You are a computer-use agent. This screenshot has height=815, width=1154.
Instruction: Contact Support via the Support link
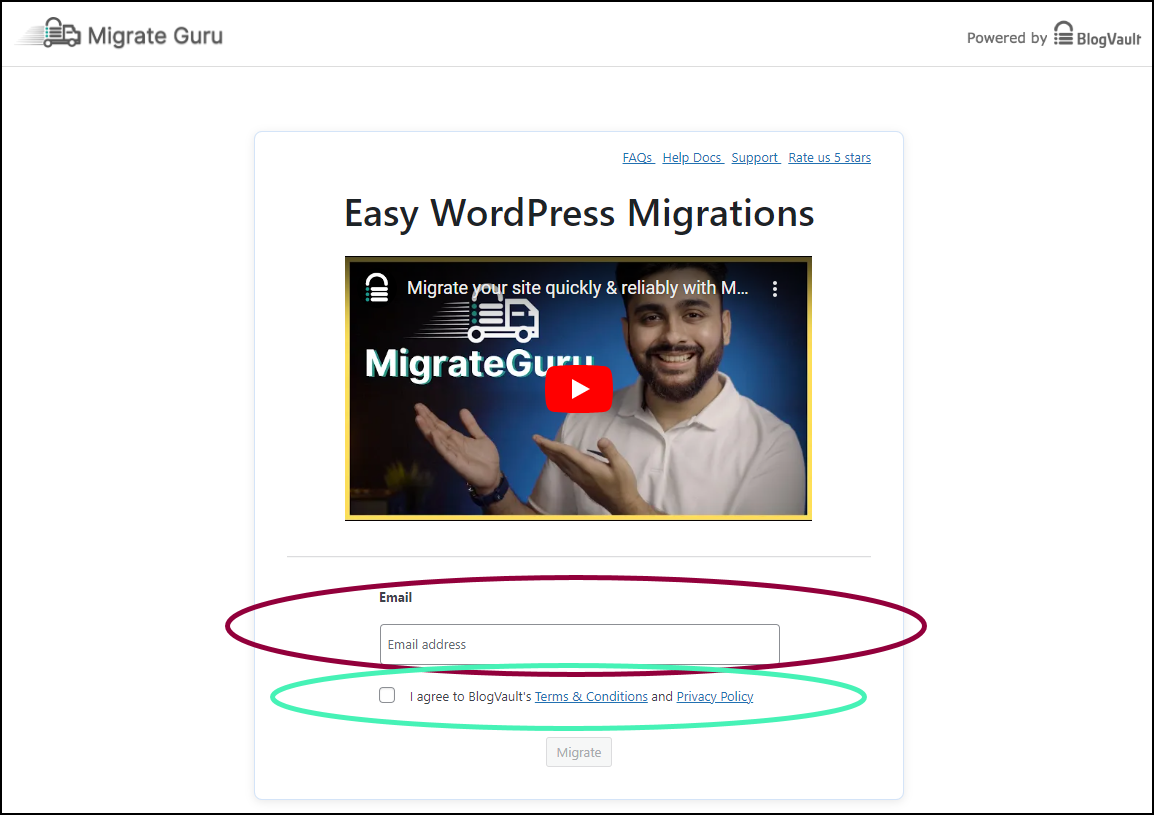[755, 157]
